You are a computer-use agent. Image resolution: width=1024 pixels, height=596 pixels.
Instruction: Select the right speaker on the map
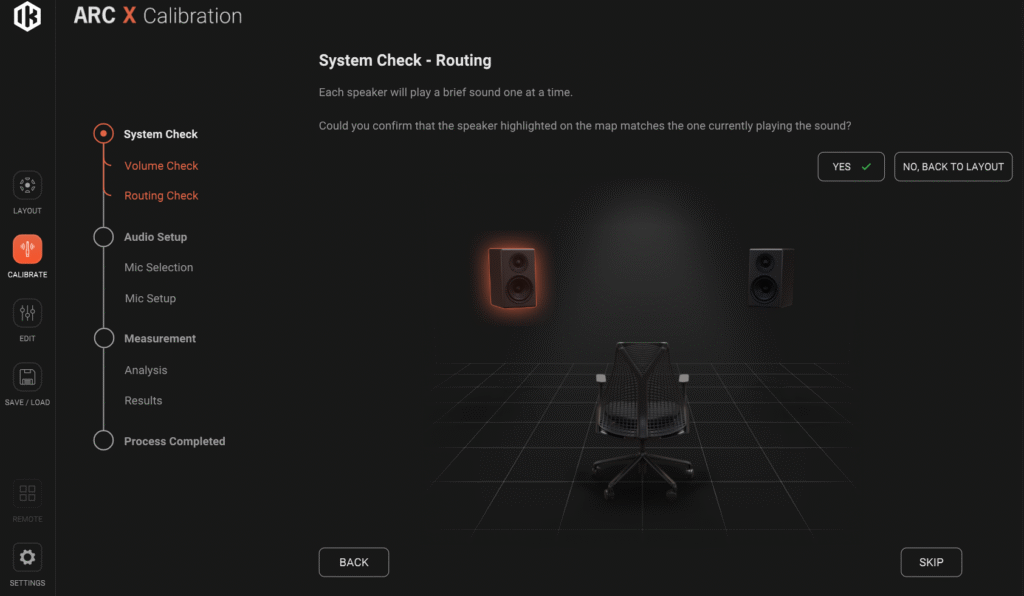pos(771,277)
